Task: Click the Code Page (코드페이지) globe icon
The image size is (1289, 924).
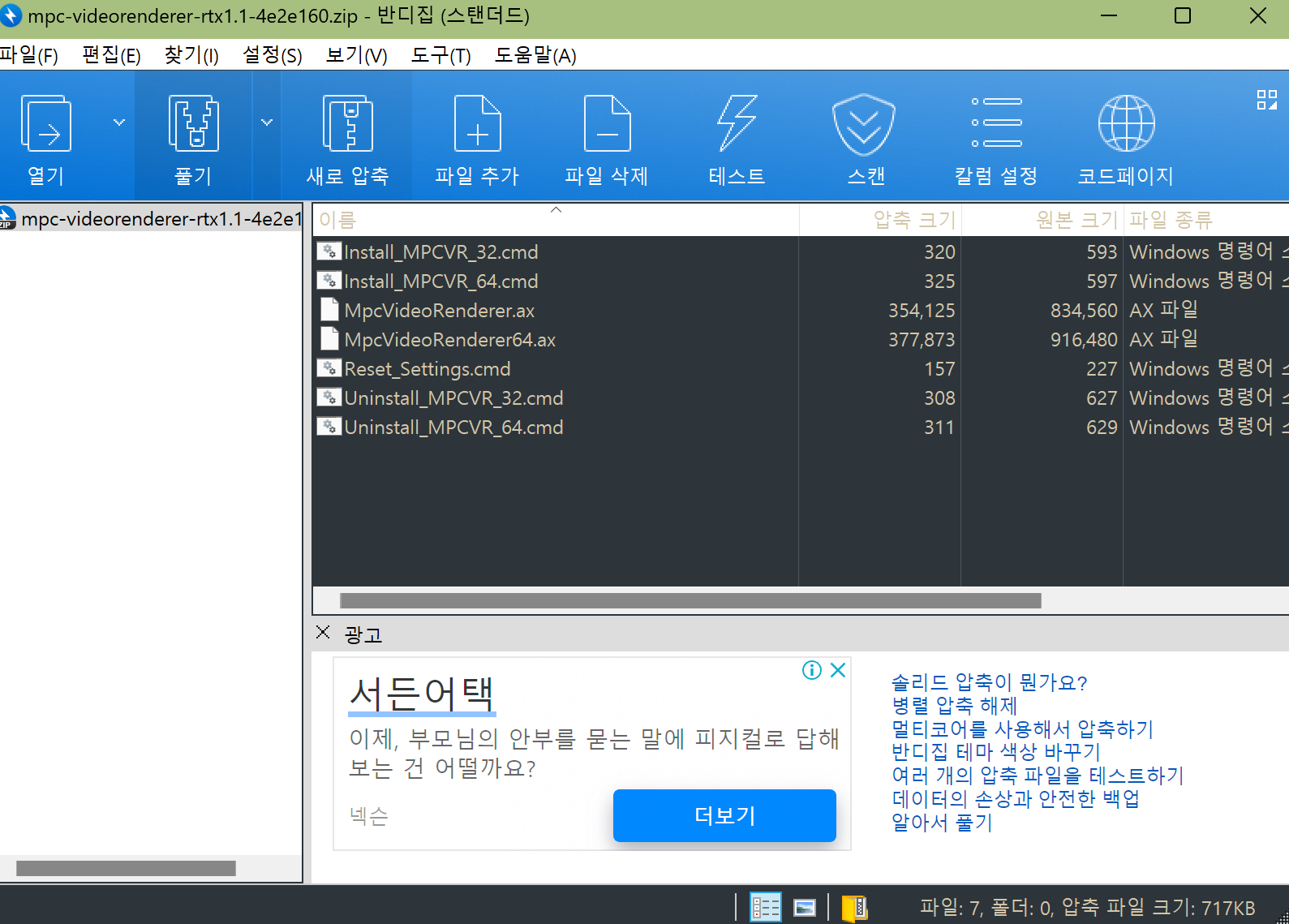Action: pos(1126,123)
